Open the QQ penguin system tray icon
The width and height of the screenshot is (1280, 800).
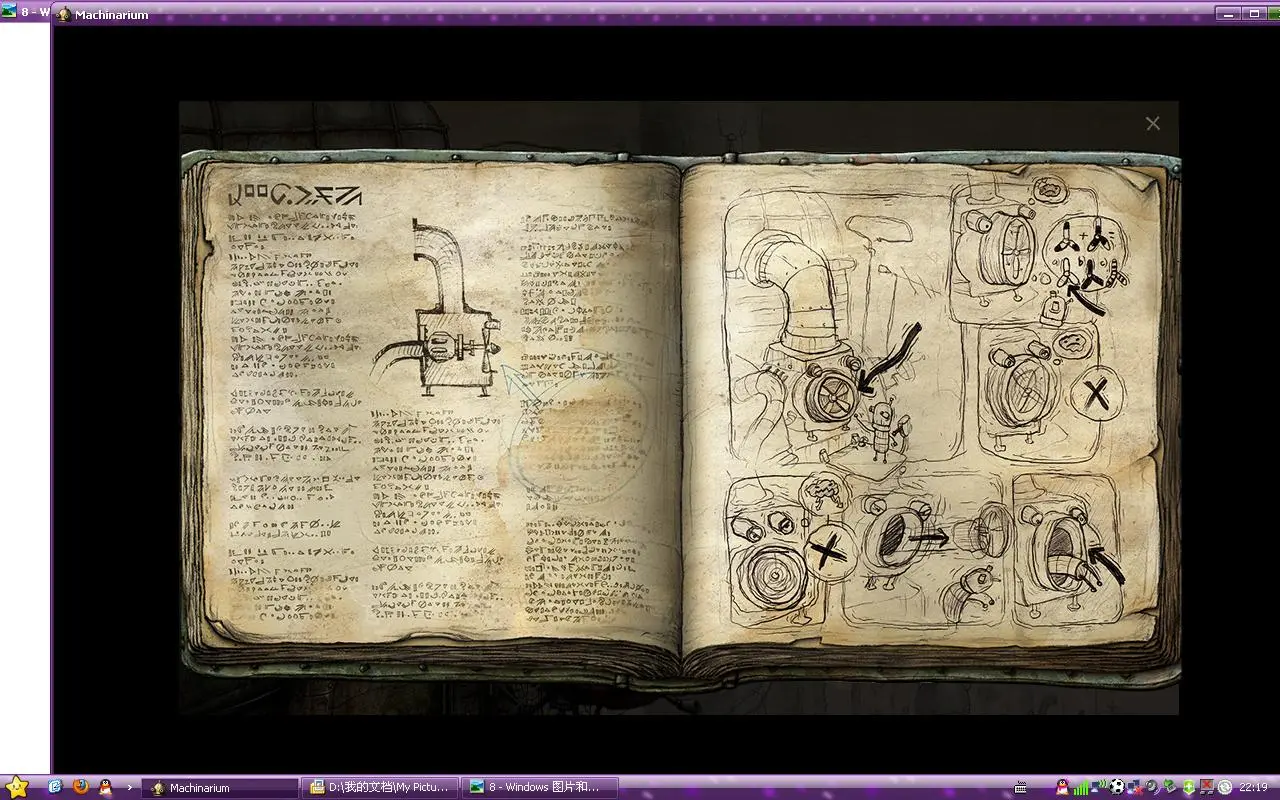[x=1062, y=787]
